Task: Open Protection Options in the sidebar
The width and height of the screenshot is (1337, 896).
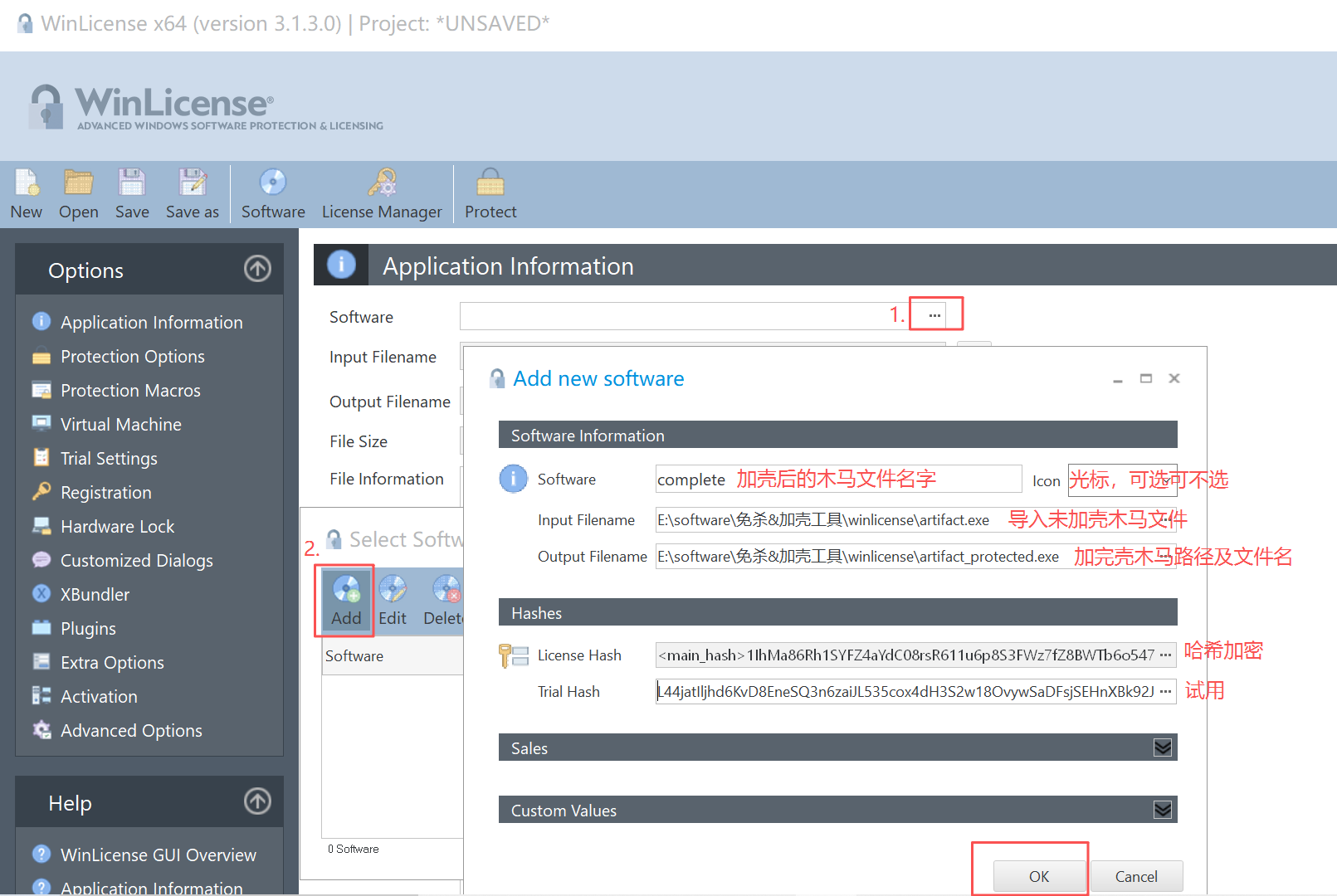Action: [132, 356]
